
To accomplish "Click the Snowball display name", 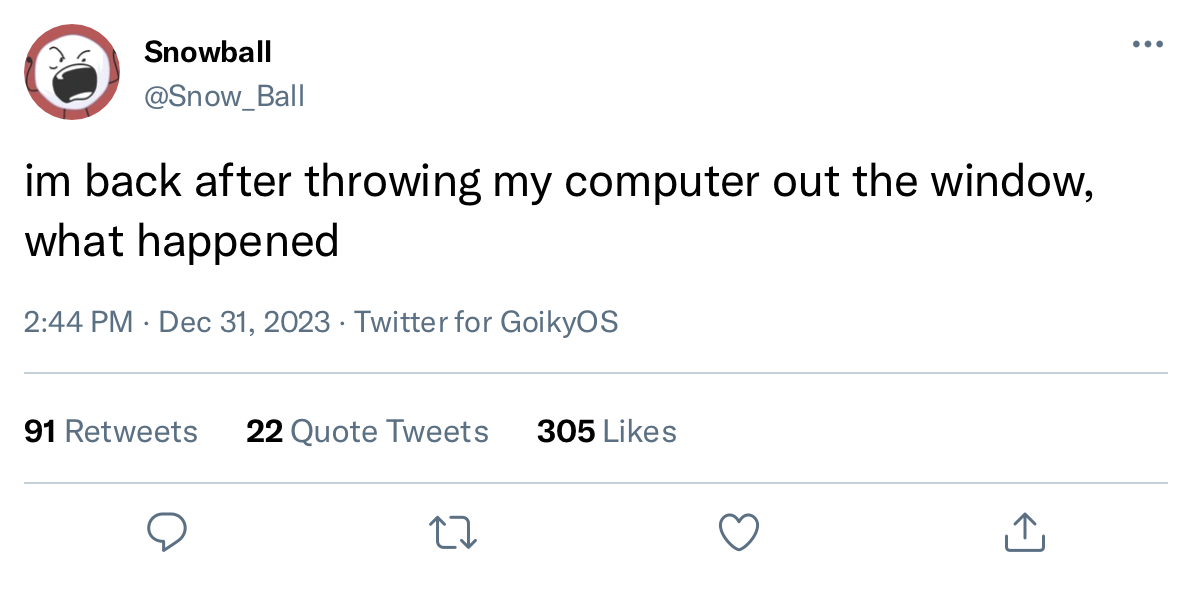I will [x=208, y=51].
